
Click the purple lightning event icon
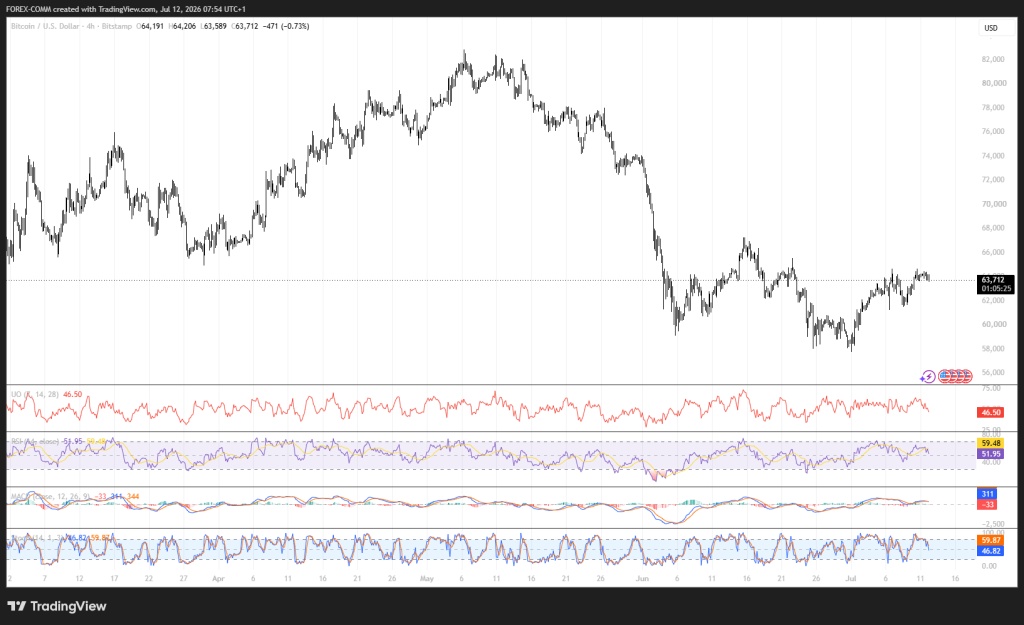pos(928,377)
